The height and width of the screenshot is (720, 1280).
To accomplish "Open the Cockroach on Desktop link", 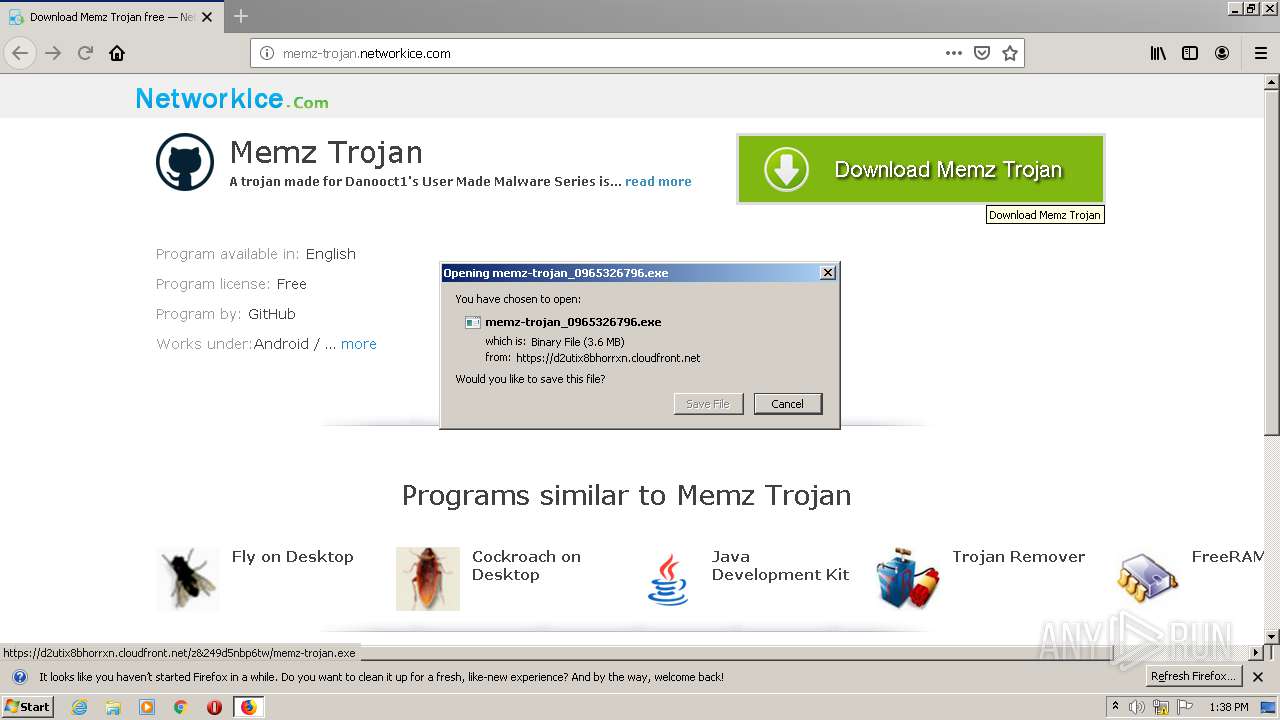I will click(x=526, y=566).
